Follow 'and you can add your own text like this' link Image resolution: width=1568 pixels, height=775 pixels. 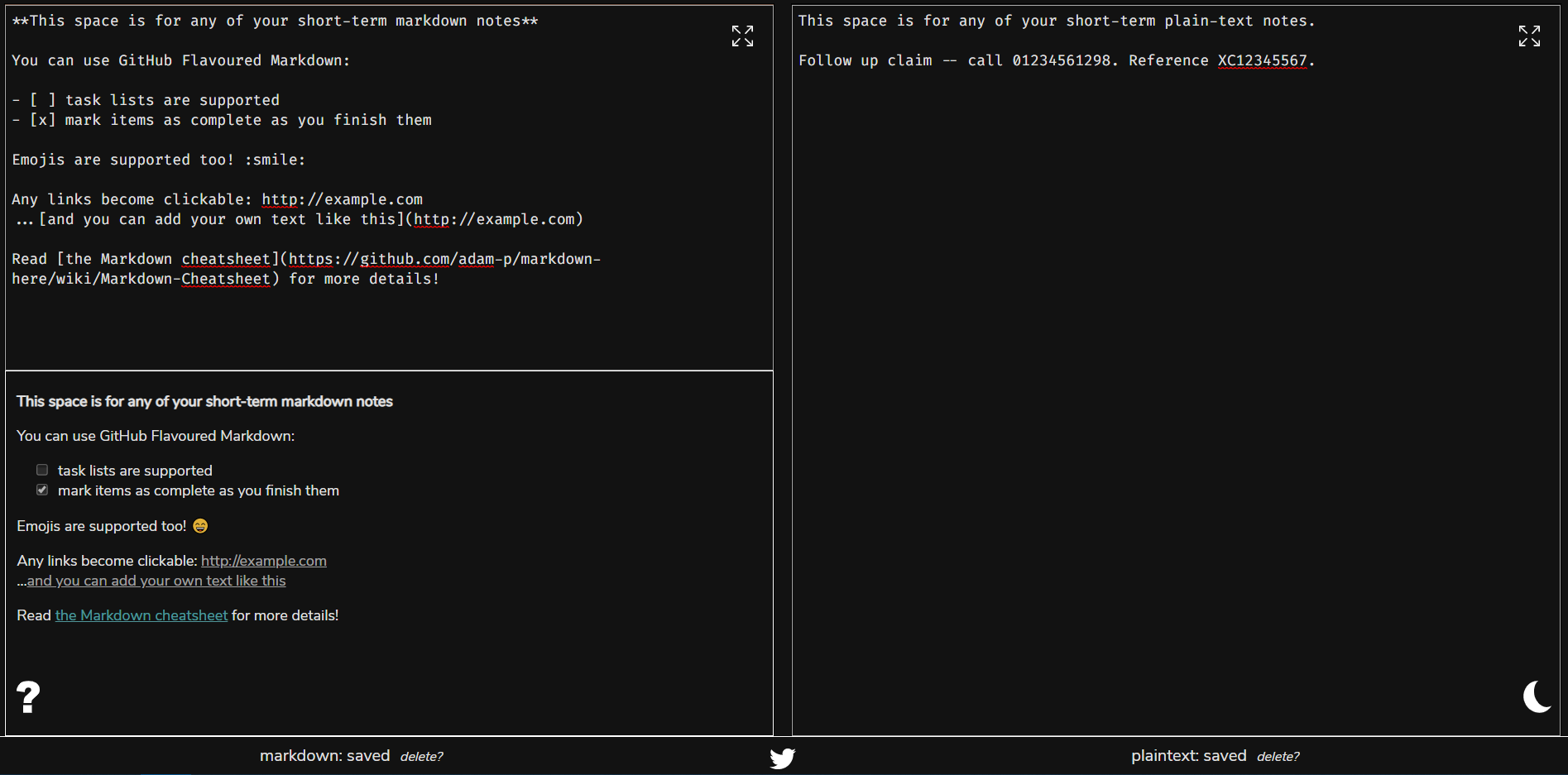point(156,581)
